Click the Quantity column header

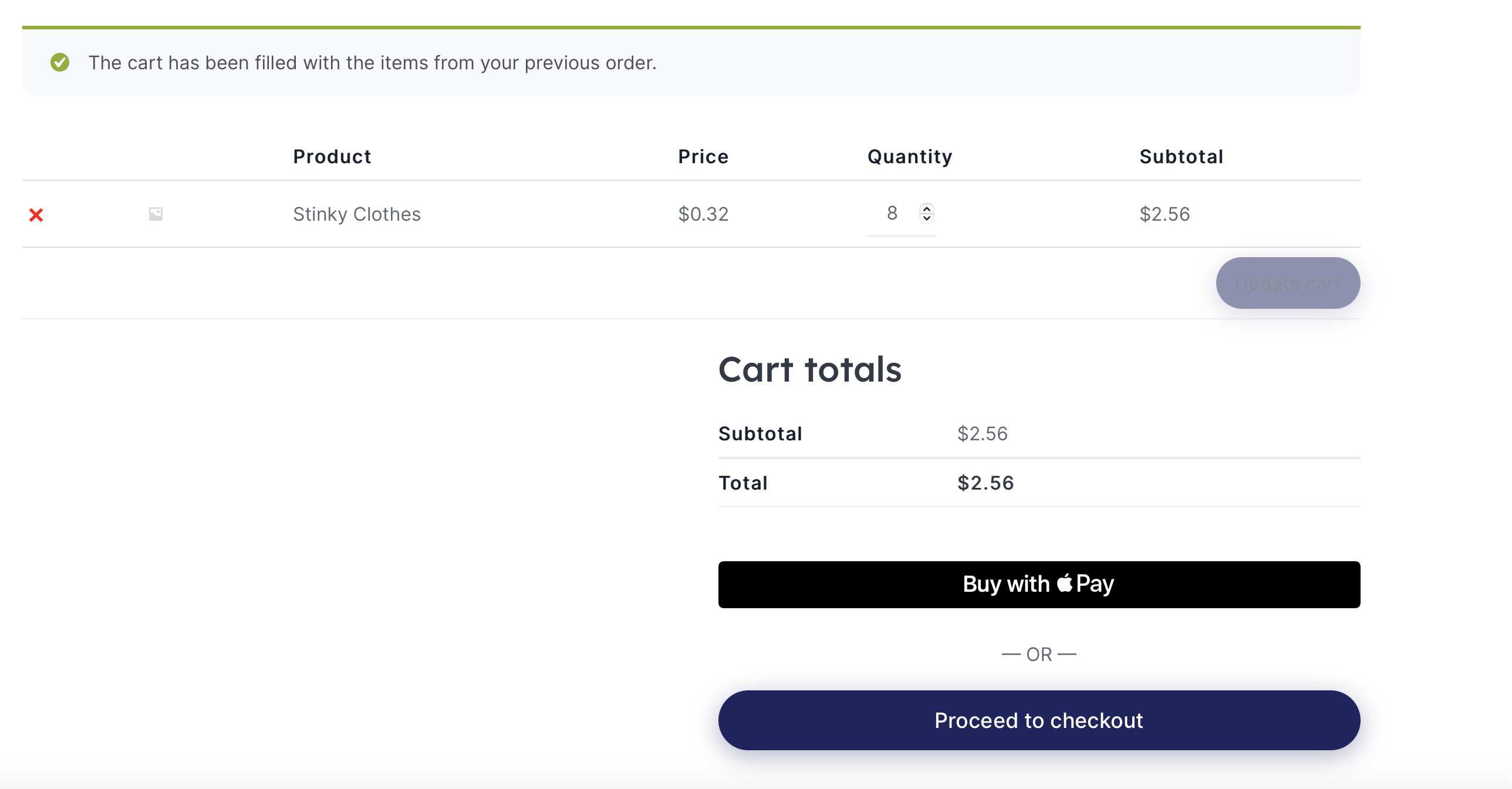point(910,157)
